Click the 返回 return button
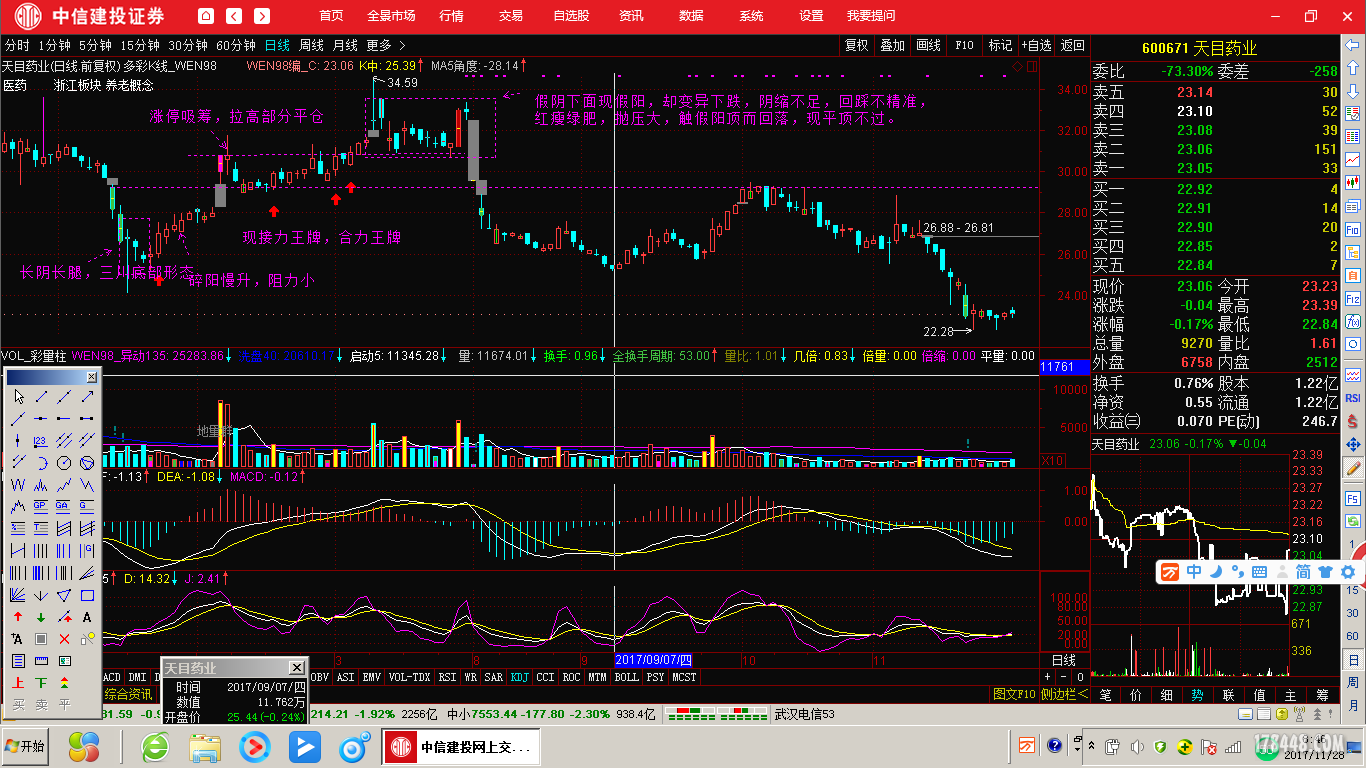The image size is (1366, 768). click(x=1072, y=45)
